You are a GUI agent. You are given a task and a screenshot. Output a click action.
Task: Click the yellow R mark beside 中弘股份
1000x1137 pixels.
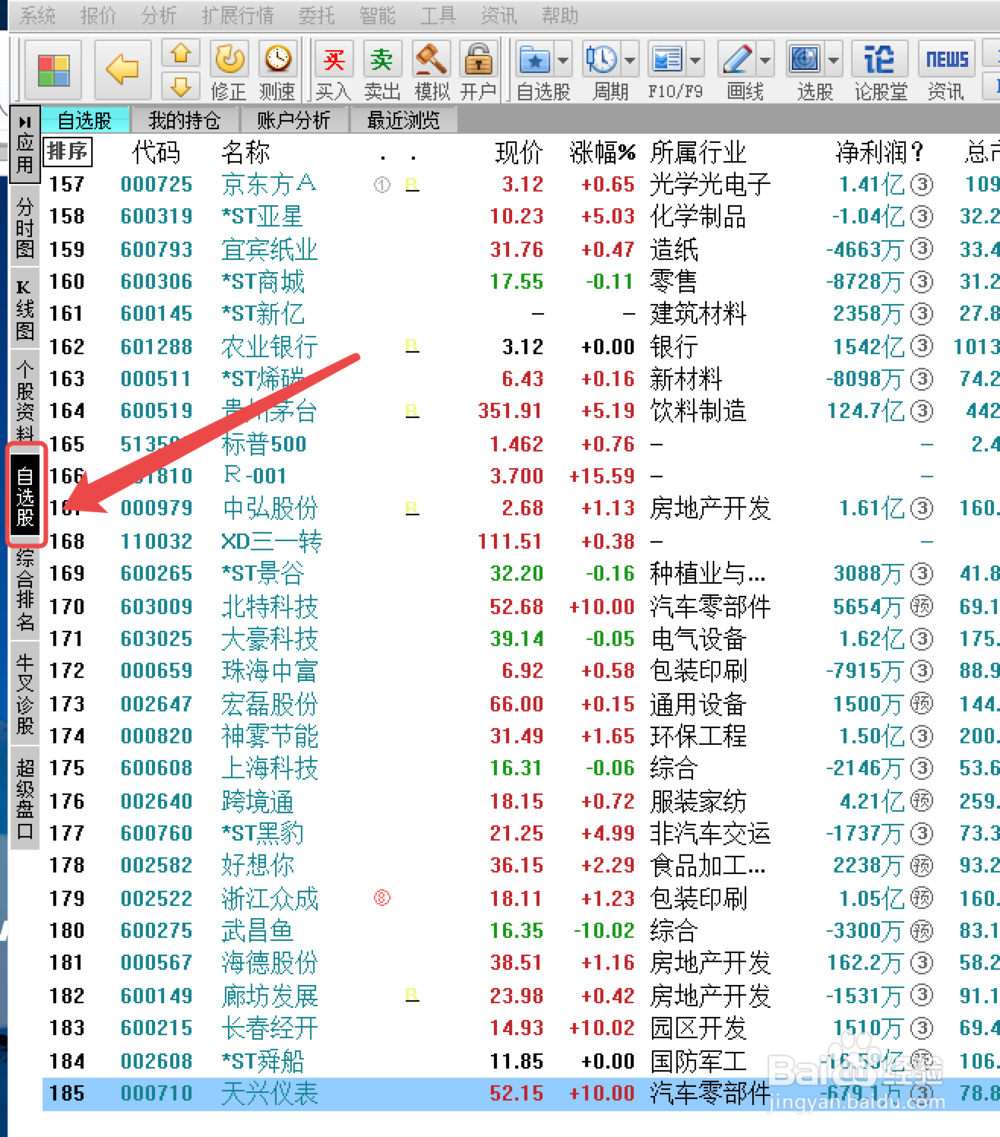(412, 508)
